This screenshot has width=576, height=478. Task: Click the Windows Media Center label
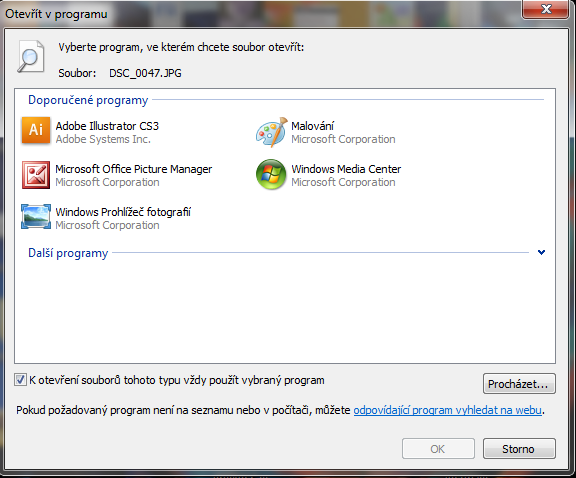[346, 169]
